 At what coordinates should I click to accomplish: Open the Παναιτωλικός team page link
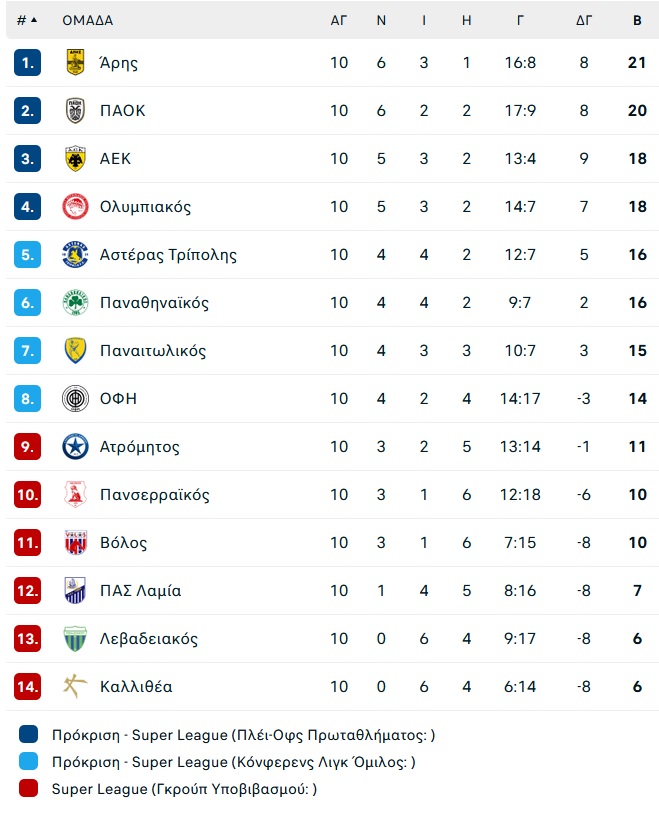[x=153, y=350]
